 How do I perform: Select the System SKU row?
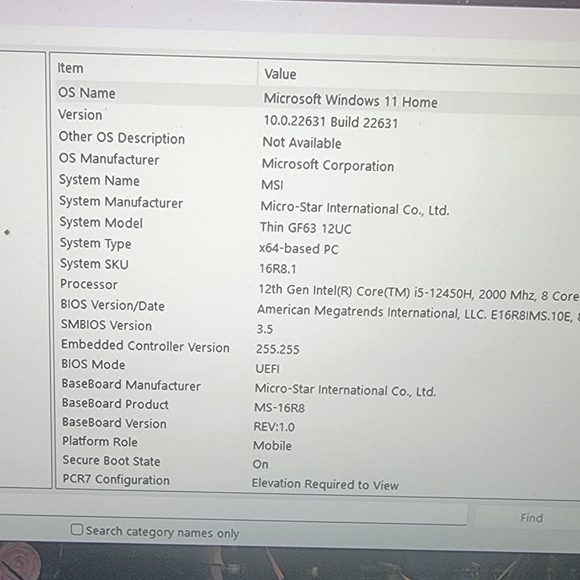click(94, 264)
